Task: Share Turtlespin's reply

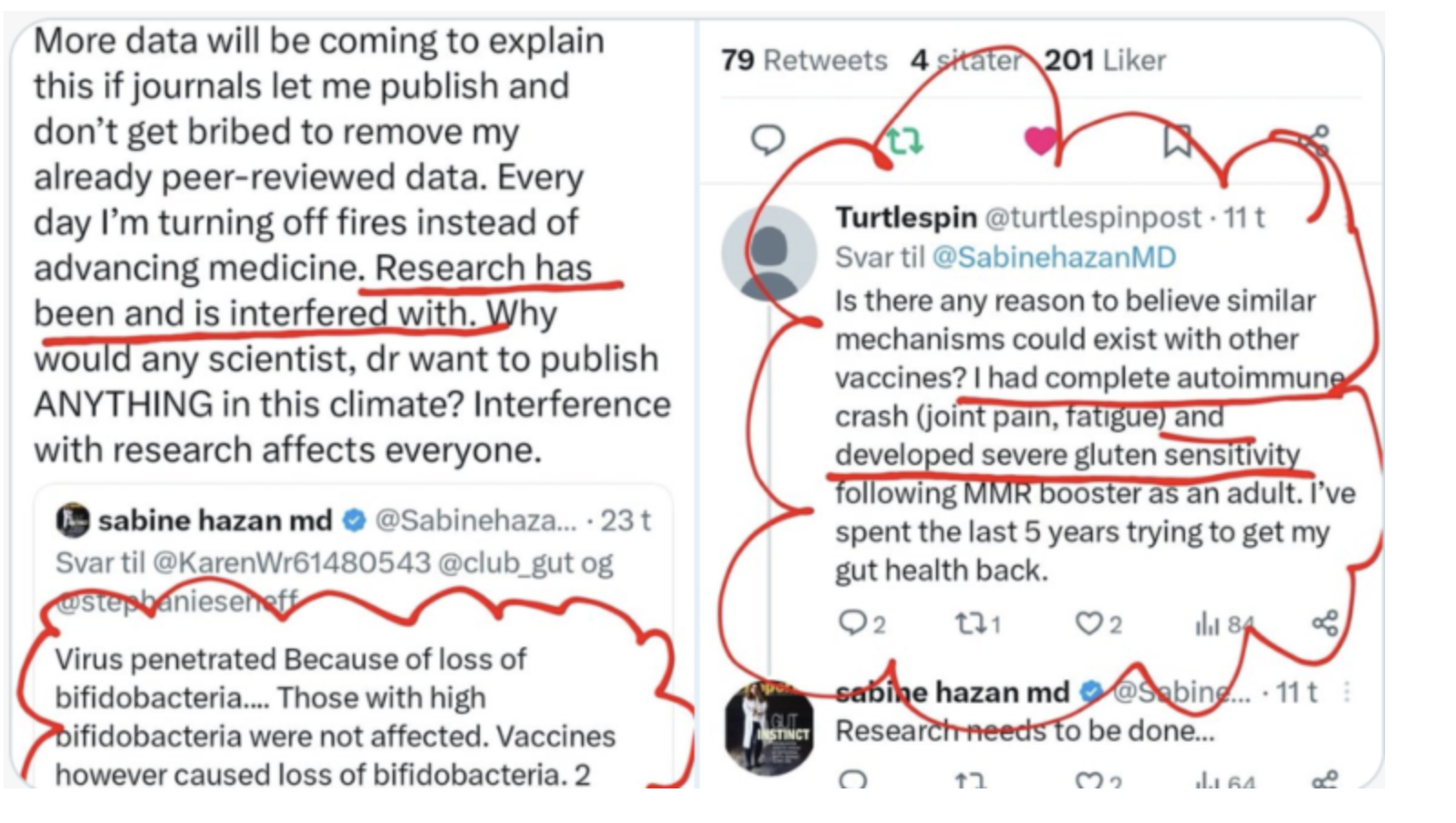Action: [1324, 623]
